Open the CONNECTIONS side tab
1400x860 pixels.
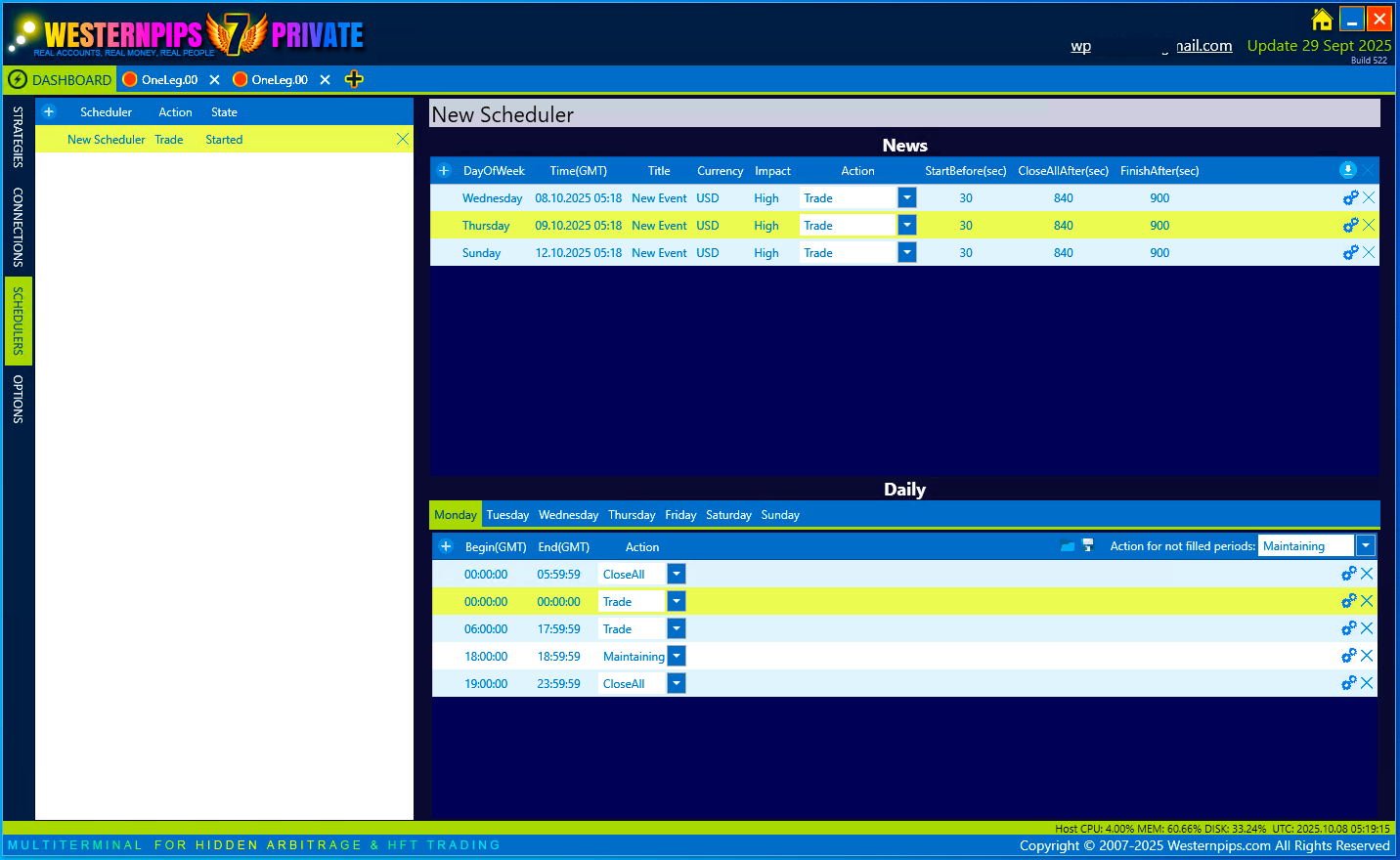pyautogui.click(x=19, y=228)
